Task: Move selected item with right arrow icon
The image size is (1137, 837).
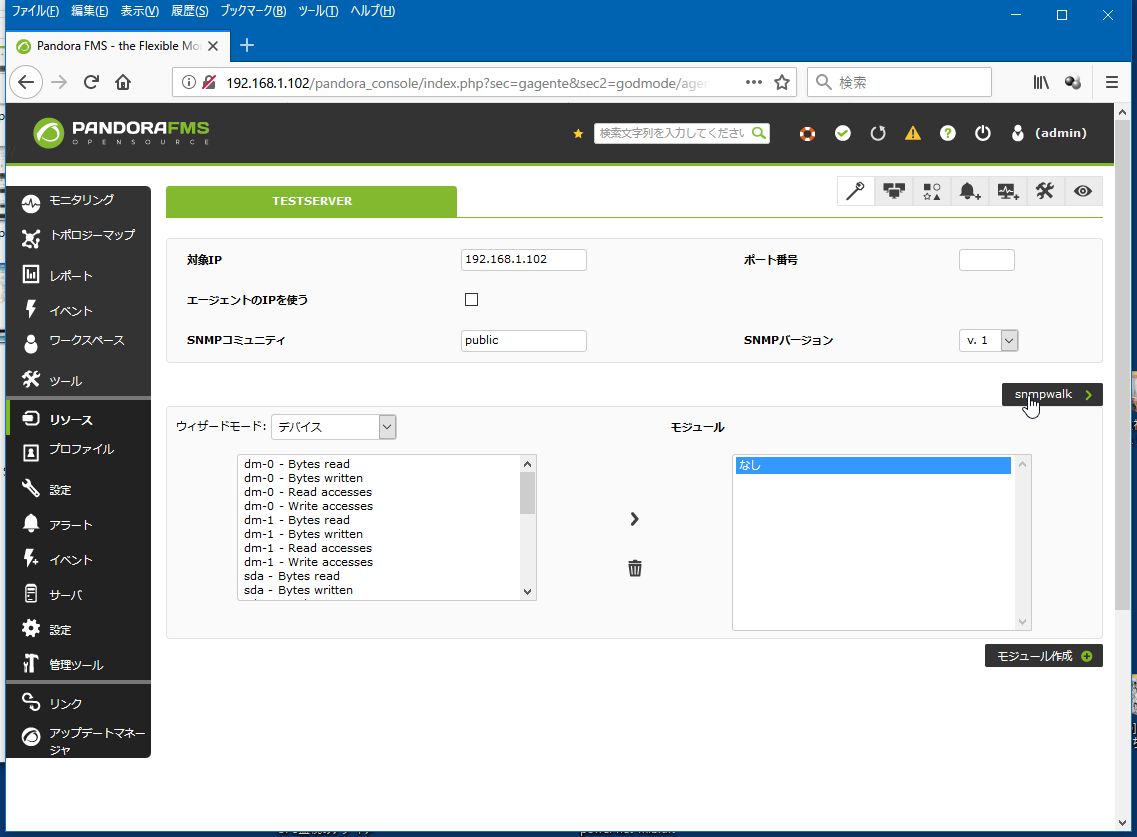Action: point(634,519)
